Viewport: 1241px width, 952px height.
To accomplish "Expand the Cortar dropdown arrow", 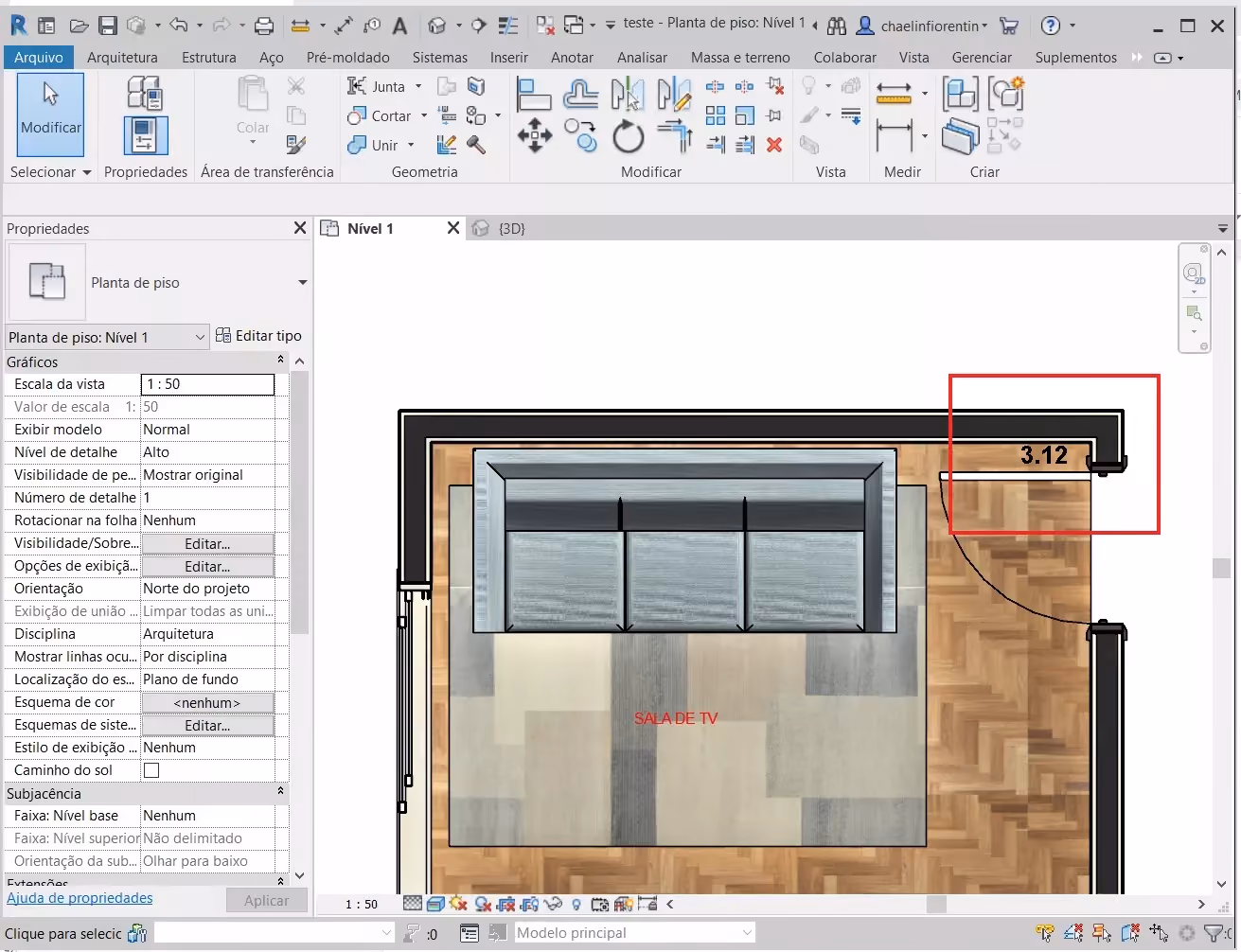I will [x=424, y=115].
